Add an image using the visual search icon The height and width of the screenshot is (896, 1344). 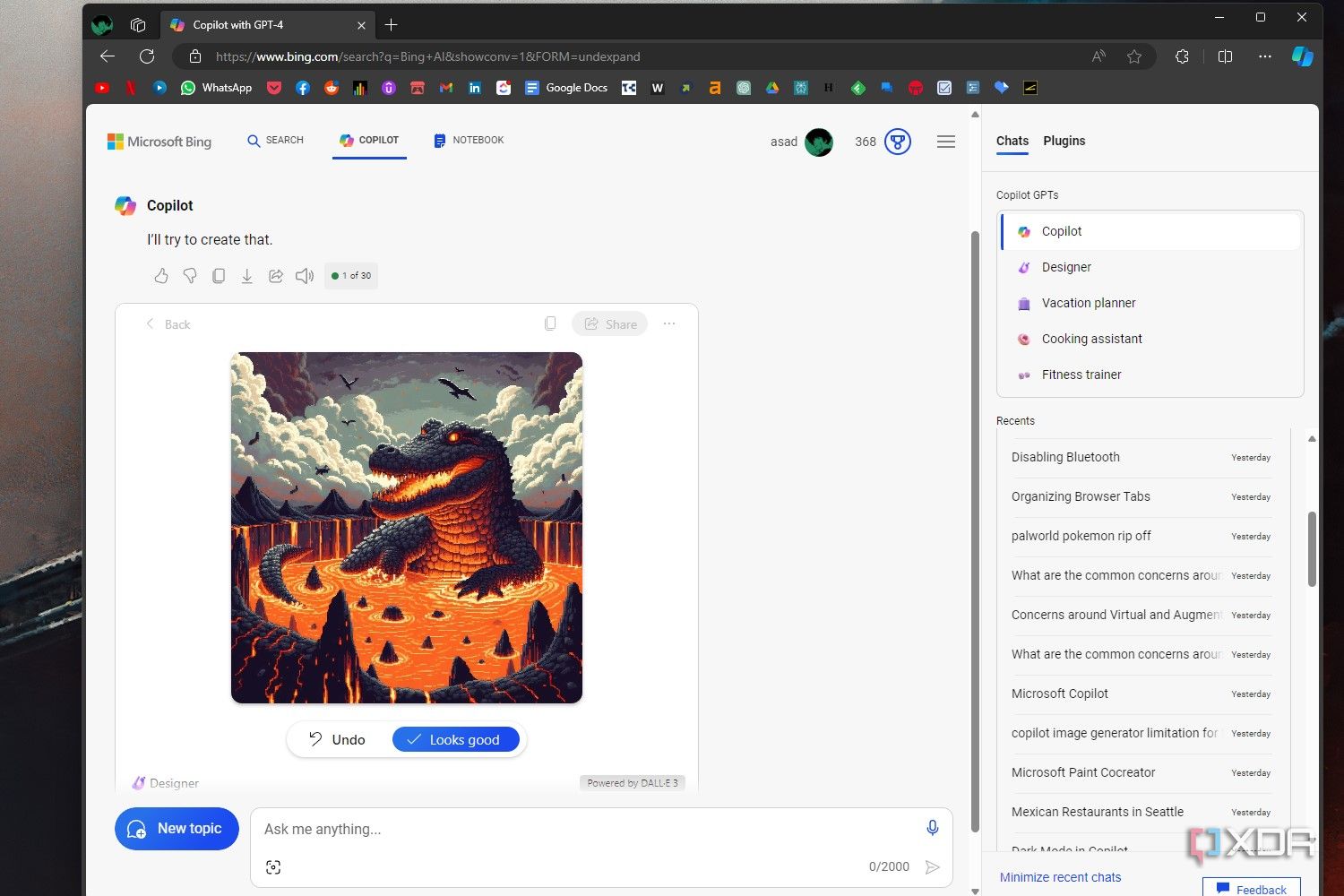coord(273,867)
